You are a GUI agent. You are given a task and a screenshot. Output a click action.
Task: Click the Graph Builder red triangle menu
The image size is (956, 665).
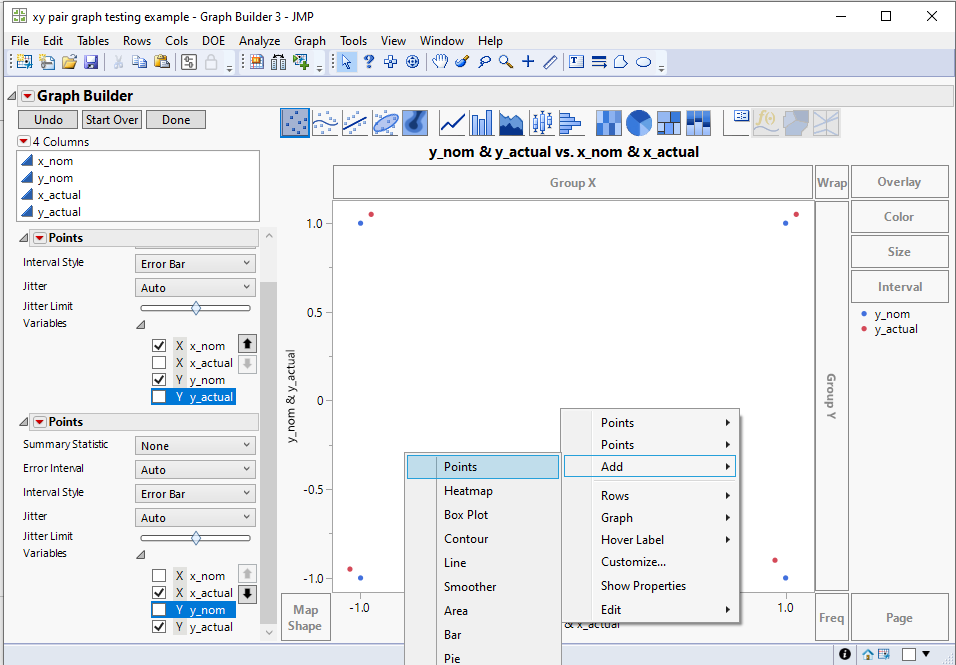click(x=27, y=97)
